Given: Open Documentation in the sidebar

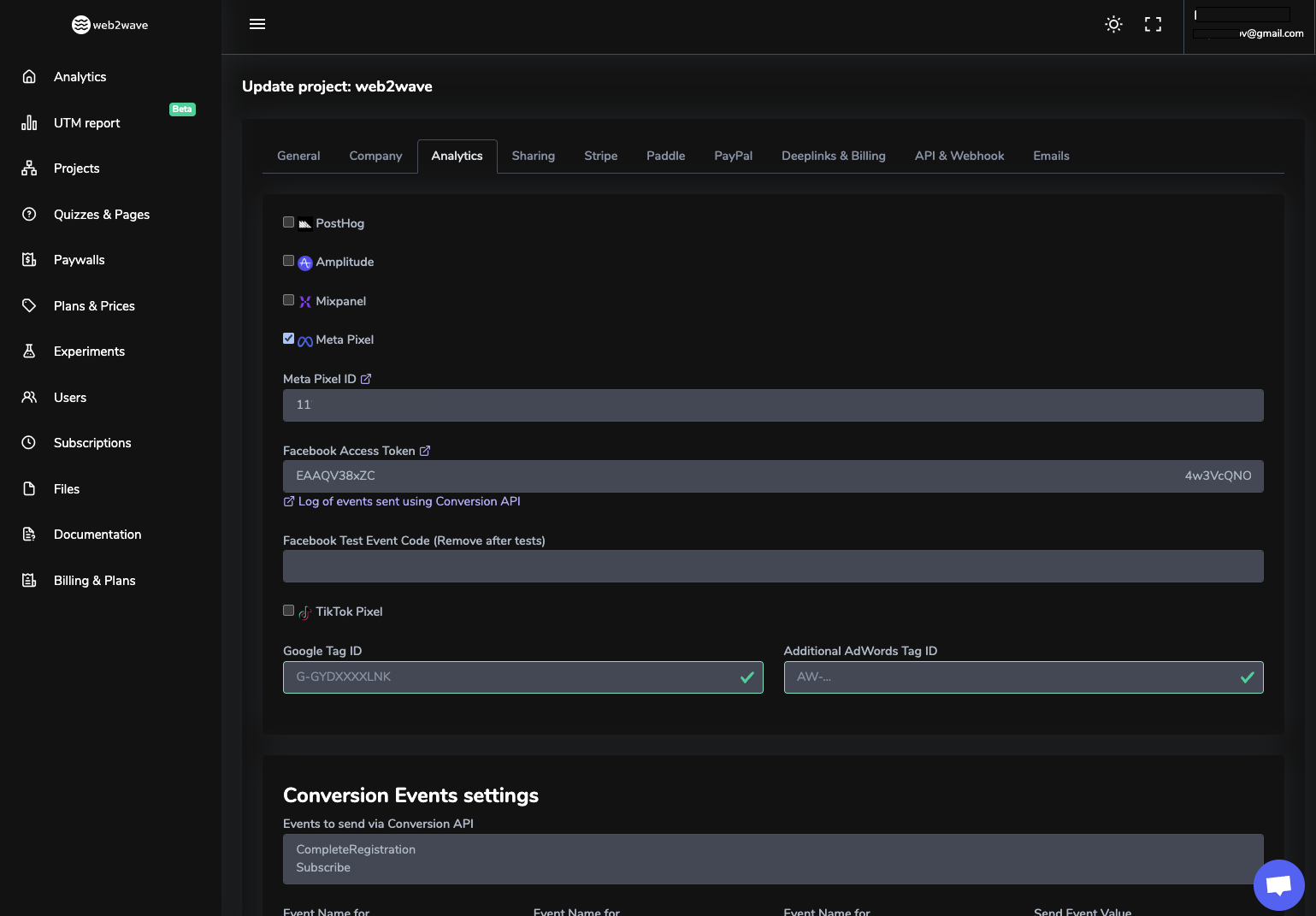Looking at the screenshot, I should pos(97,535).
